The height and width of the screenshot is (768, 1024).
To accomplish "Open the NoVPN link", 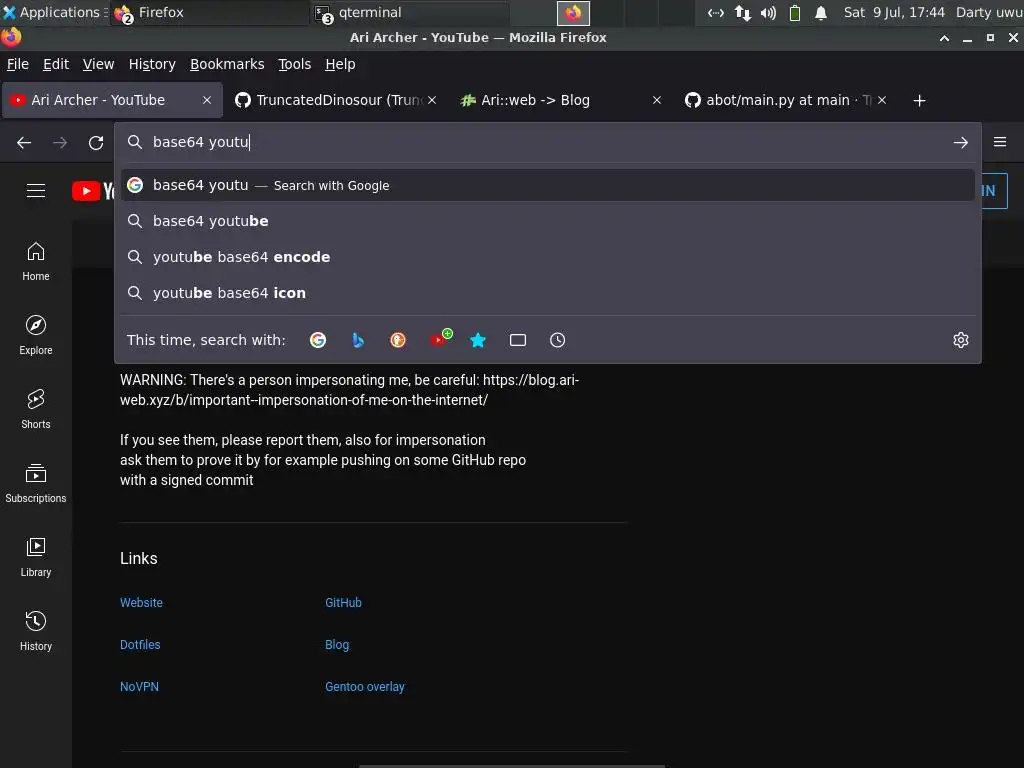I will pyautogui.click(x=139, y=686).
